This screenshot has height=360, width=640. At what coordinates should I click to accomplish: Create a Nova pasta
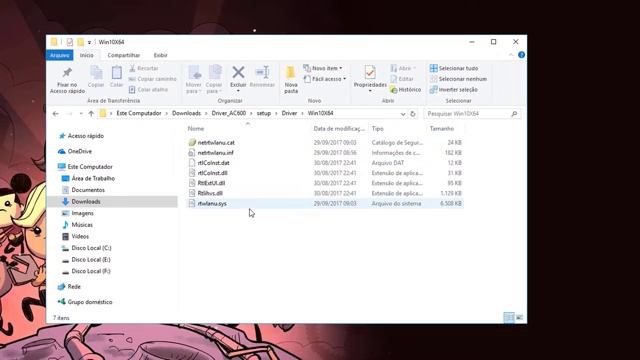click(x=291, y=79)
